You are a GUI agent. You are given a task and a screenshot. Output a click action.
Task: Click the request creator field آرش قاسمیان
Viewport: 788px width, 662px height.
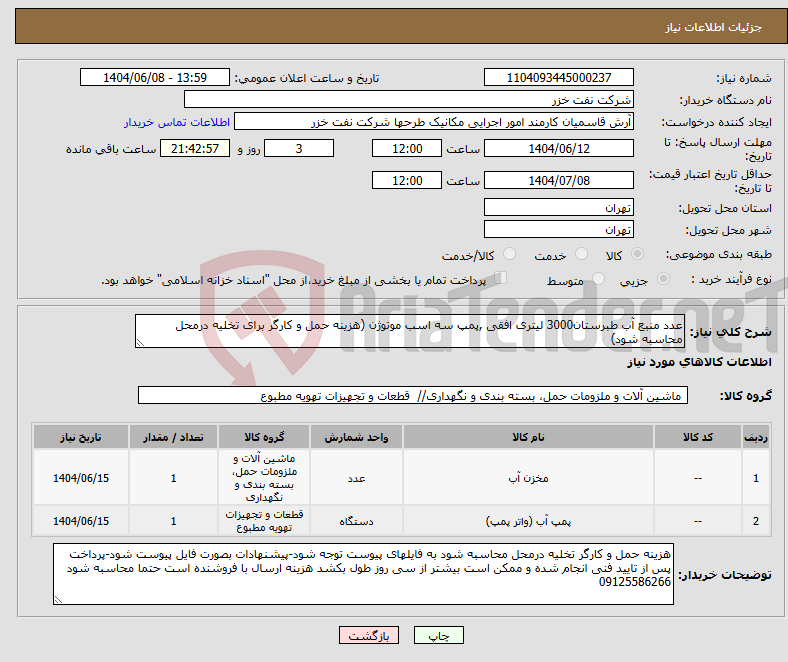(x=434, y=122)
